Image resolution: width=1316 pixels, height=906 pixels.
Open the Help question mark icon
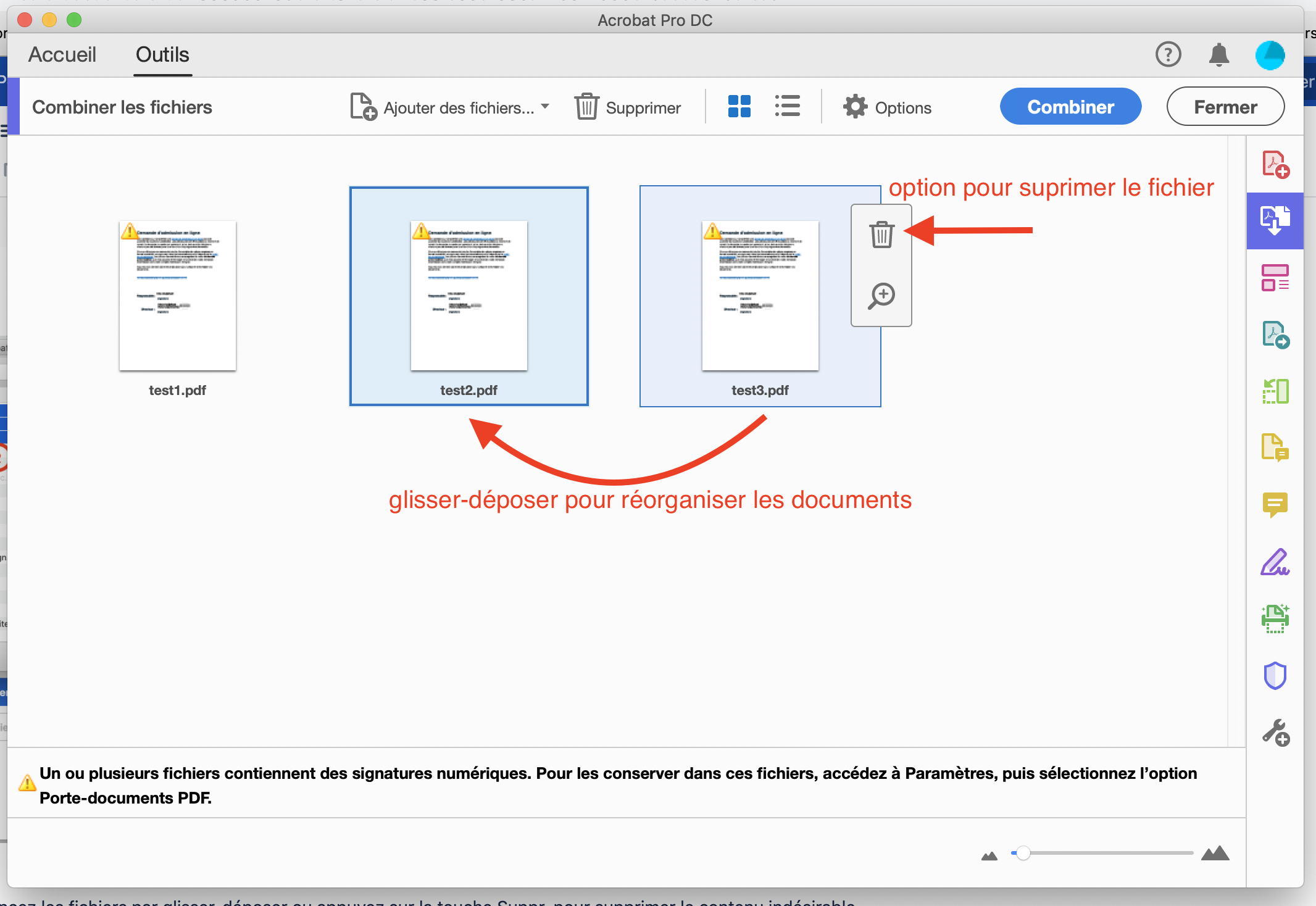click(x=1168, y=54)
